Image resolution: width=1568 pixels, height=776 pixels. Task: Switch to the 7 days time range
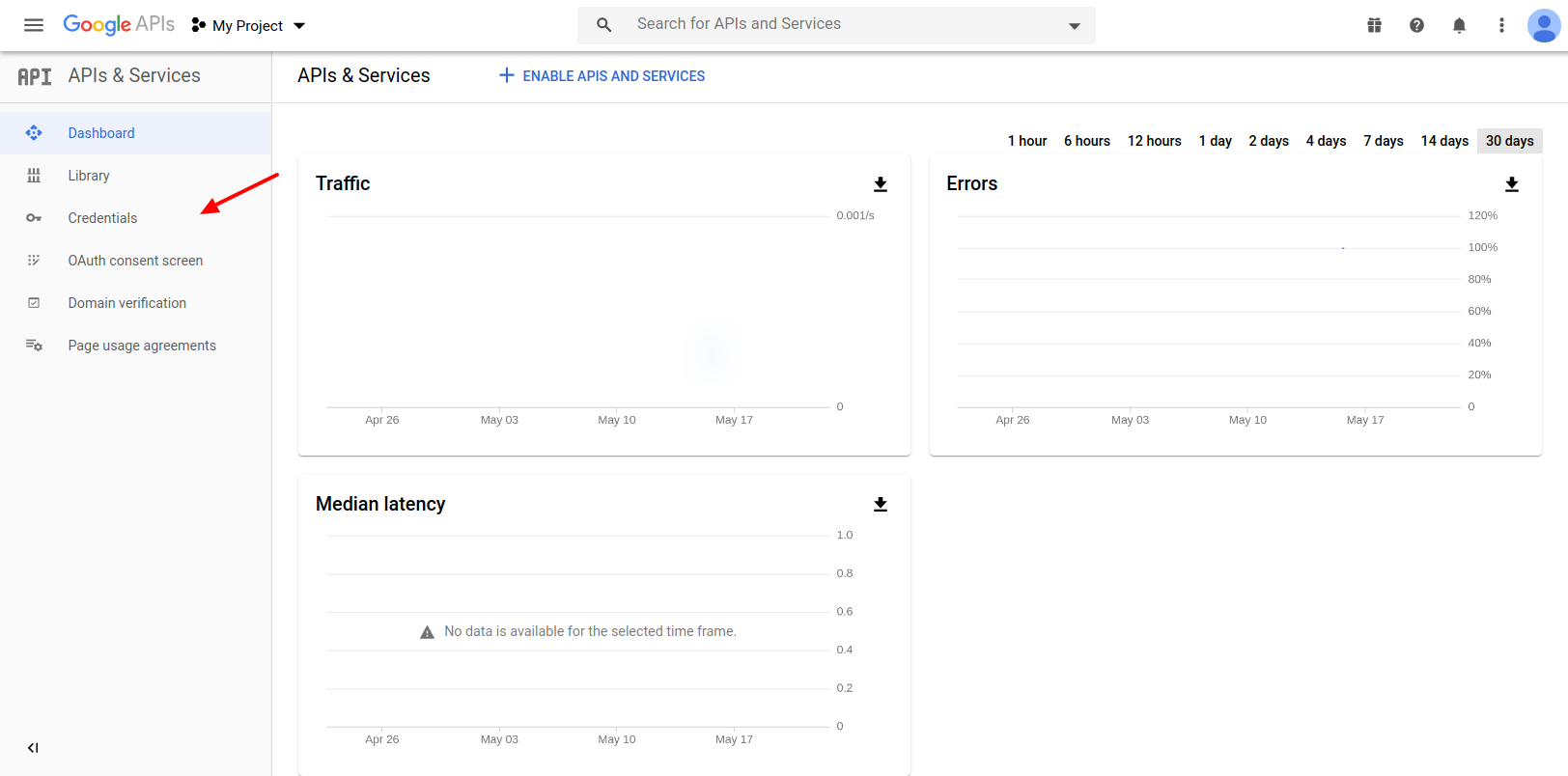1383,141
